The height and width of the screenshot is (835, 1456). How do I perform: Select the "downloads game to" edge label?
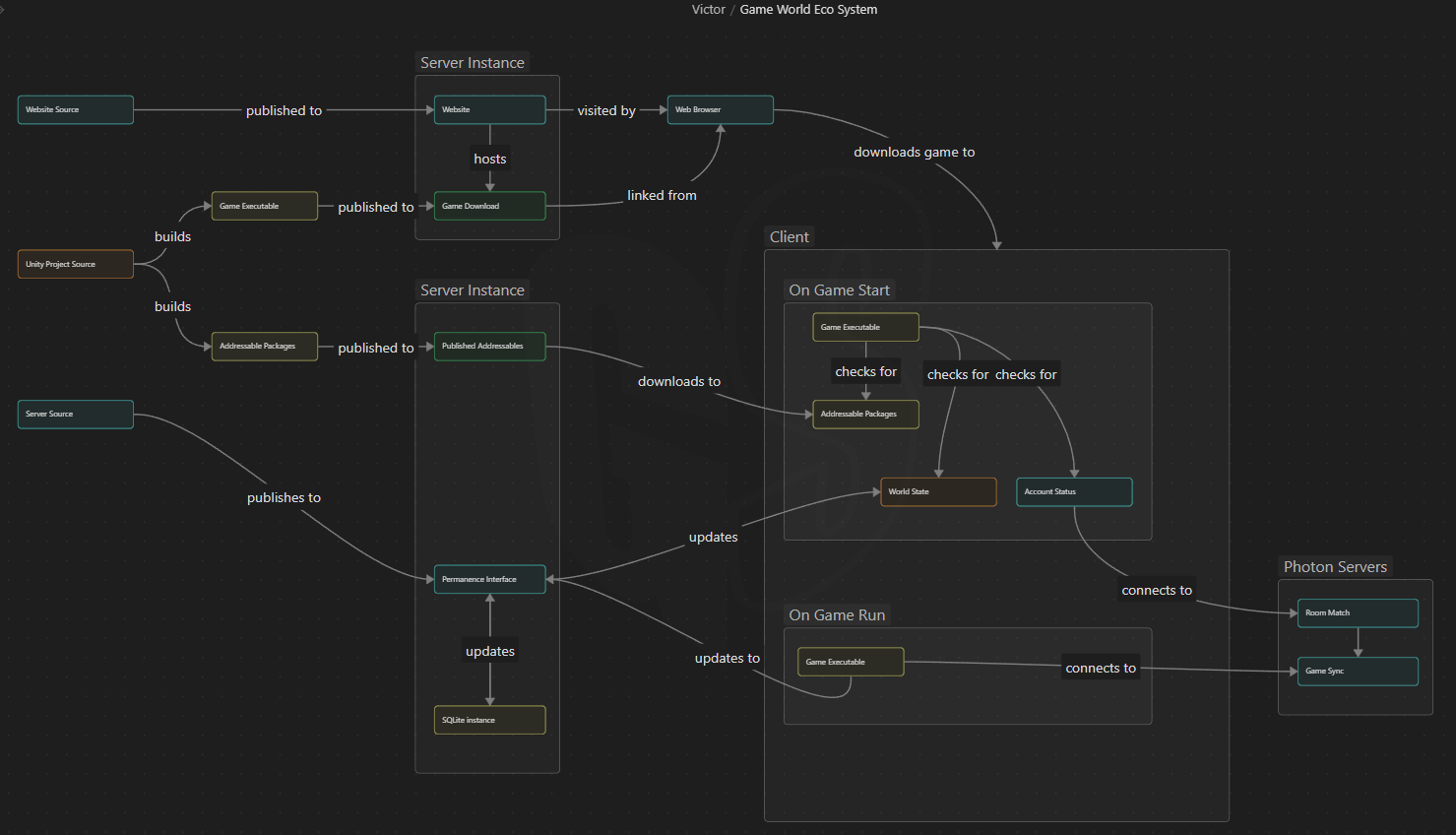[x=914, y=152]
